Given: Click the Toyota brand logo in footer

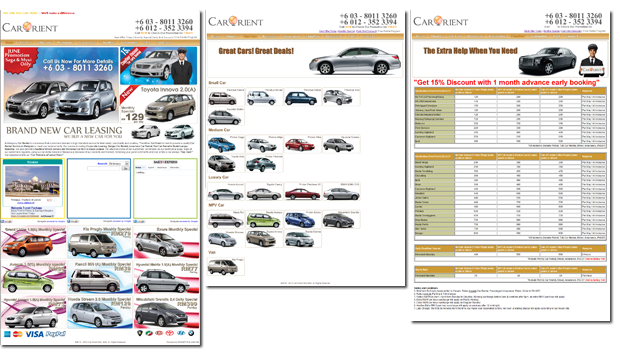Looking at the screenshot, I should [x=170, y=333].
